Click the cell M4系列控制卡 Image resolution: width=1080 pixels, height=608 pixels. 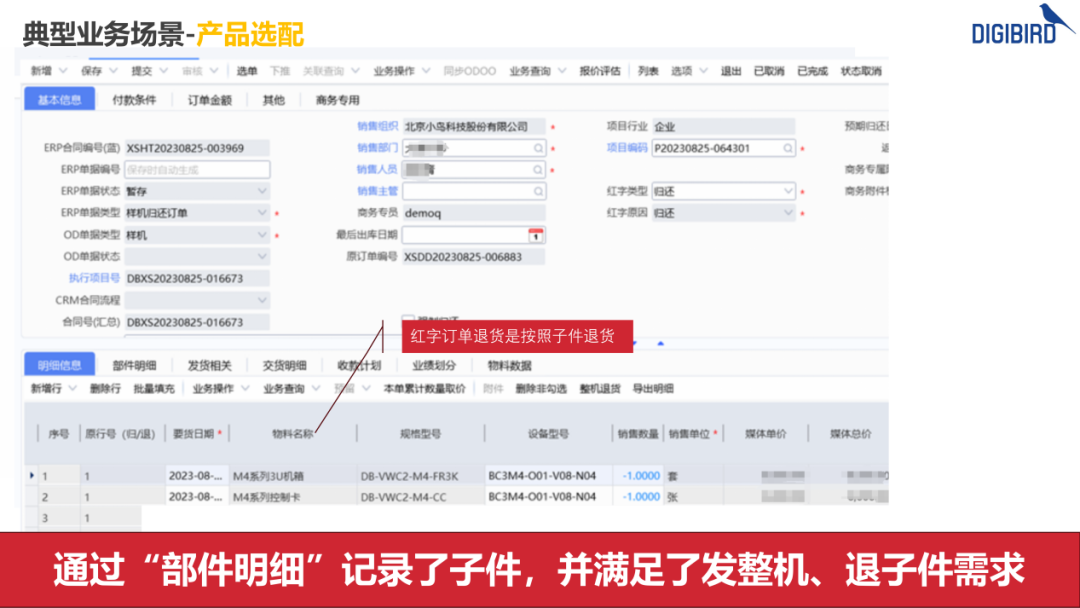(294, 496)
